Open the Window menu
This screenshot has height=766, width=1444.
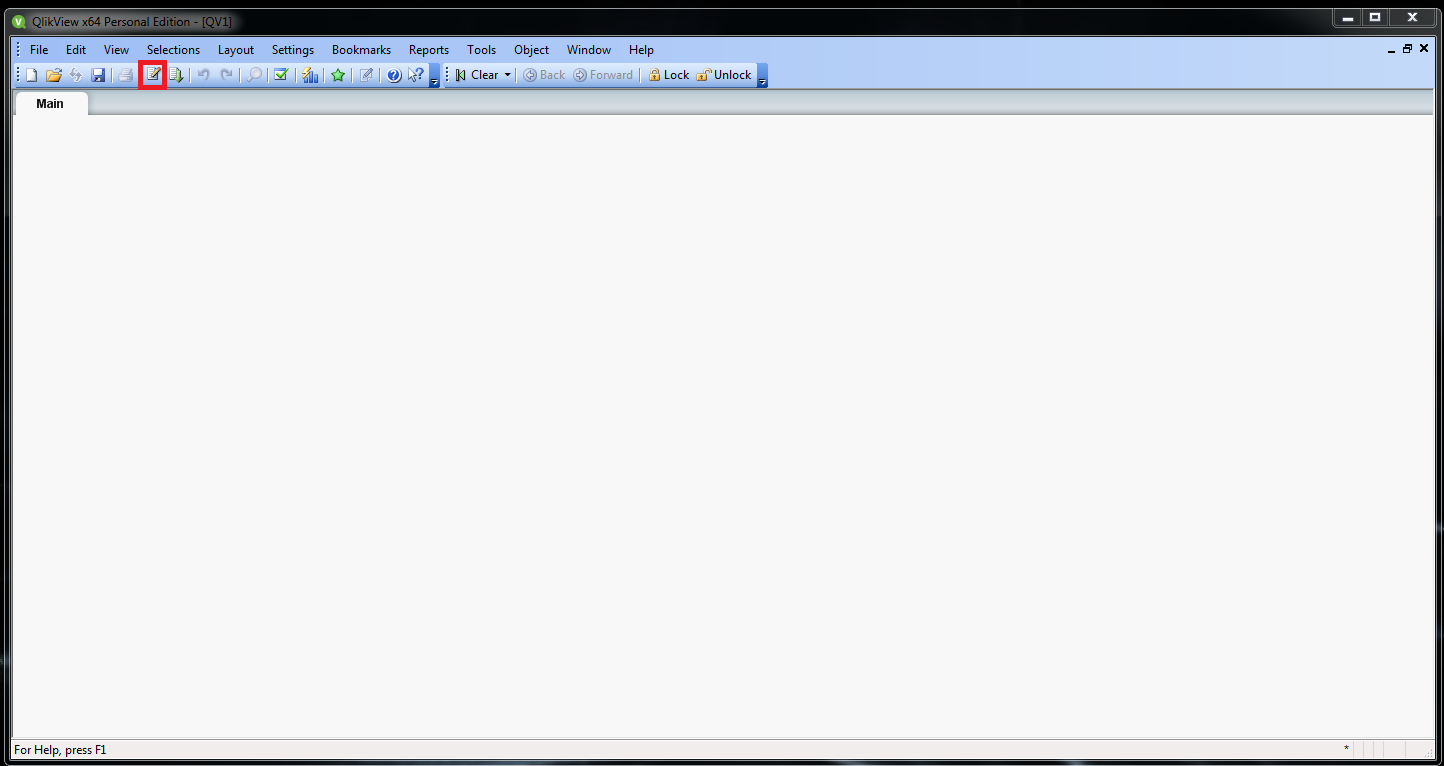pyautogui.click(x=589, y=50)
